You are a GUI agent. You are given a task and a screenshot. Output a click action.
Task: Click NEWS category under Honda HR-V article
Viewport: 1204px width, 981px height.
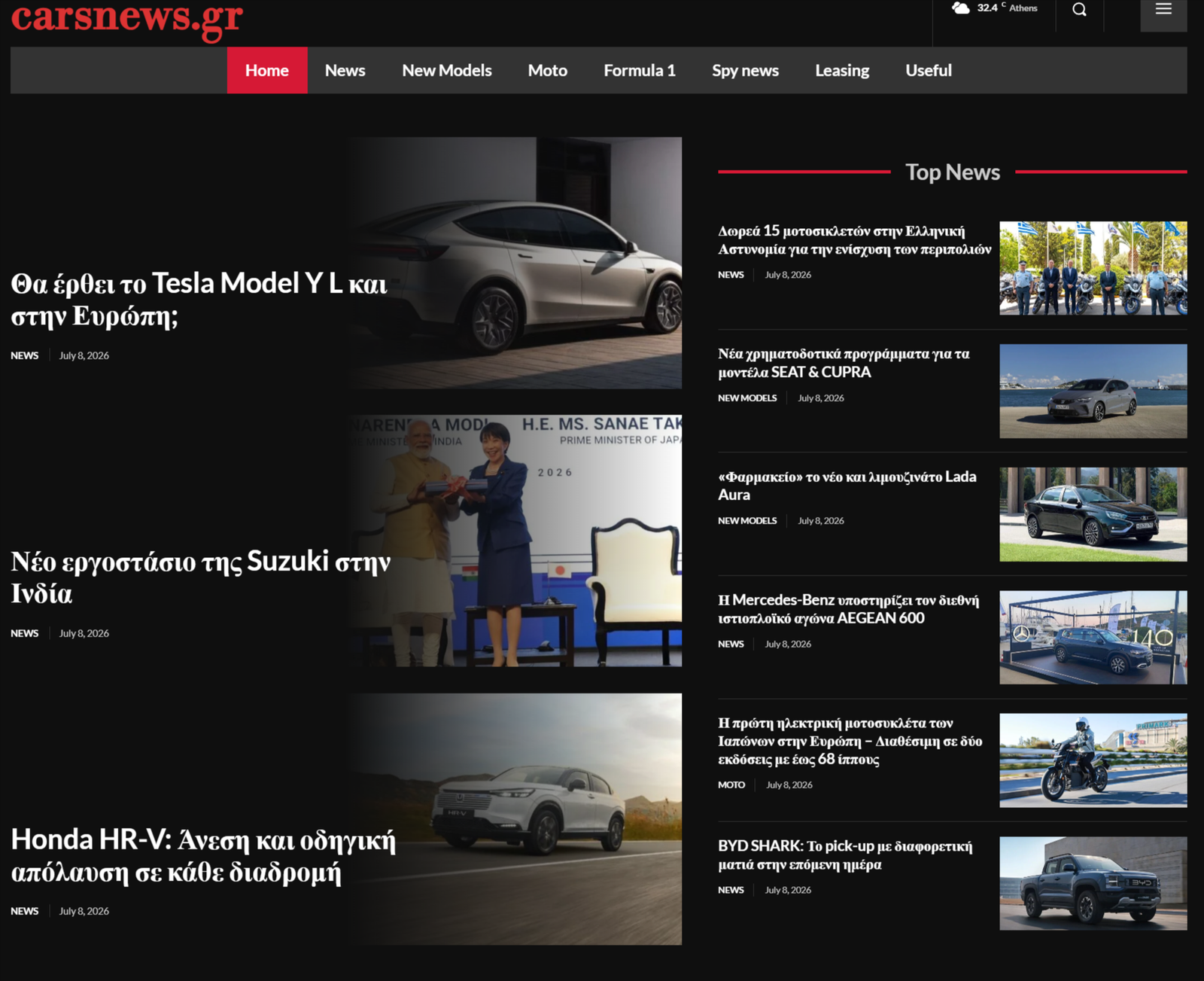point(24,911)
